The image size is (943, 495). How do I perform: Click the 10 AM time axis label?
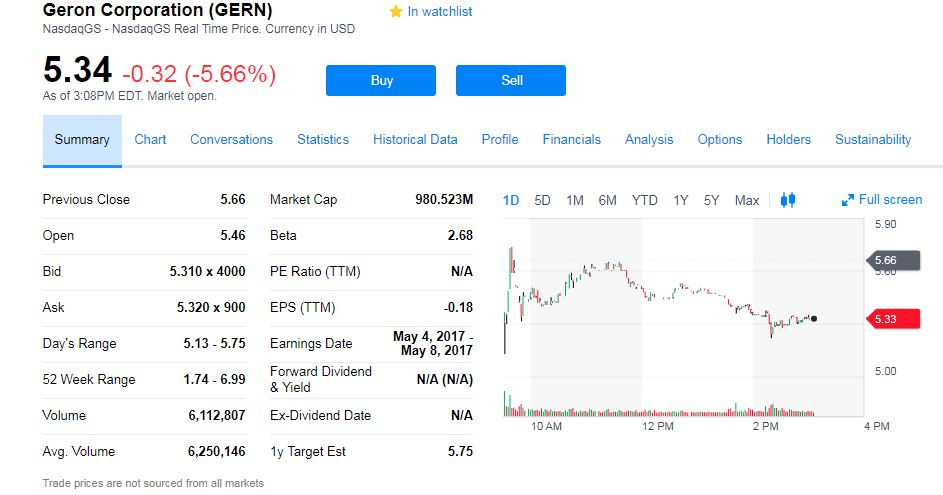tap(546, 426)
